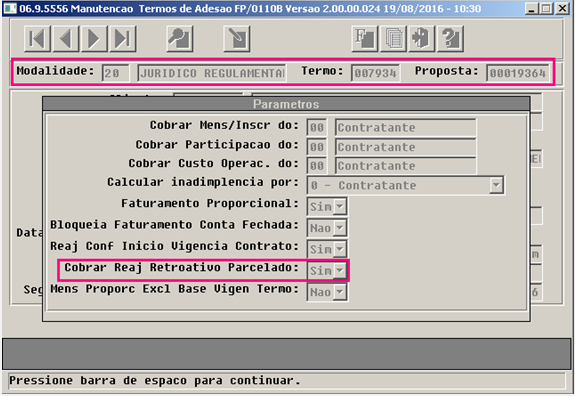Image resolution: width=575 pixels, height=396 pixels.
Task: Click the Proposta number field
Action: coord(518,73)
